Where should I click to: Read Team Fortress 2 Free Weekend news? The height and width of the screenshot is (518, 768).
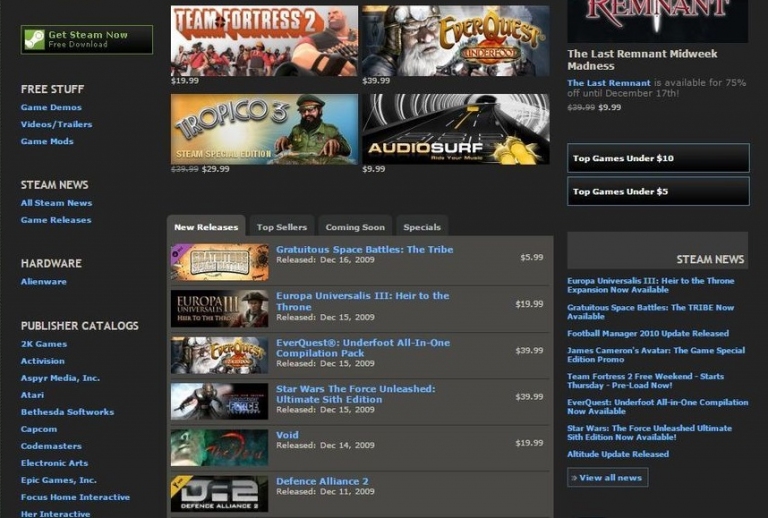click(x=646, y=381)
